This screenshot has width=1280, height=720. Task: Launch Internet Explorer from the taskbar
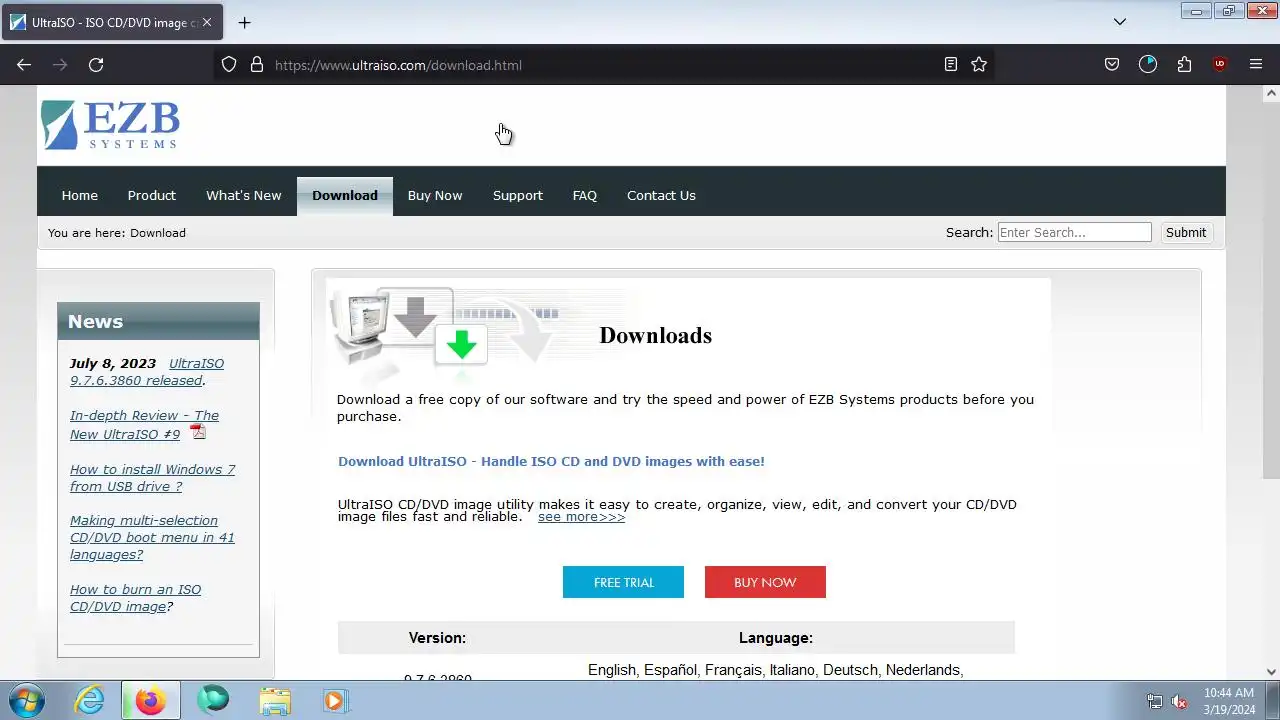[90, 700]
